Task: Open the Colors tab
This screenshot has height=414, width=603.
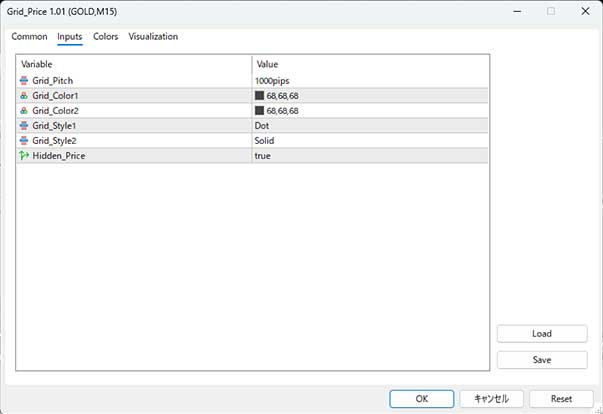Action: click(106, 37)
